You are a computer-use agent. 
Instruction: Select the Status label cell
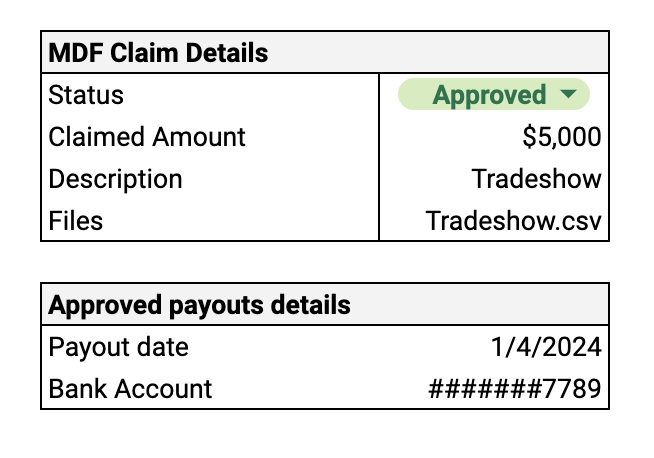point(210,95)
